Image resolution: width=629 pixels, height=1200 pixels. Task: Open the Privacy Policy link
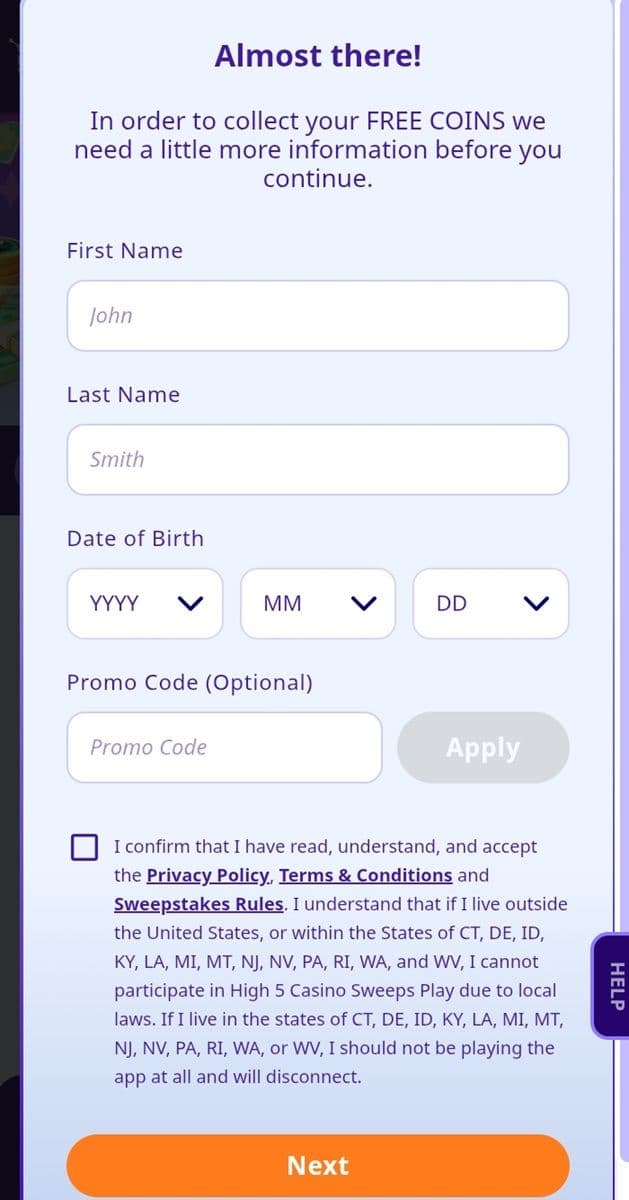206,875
